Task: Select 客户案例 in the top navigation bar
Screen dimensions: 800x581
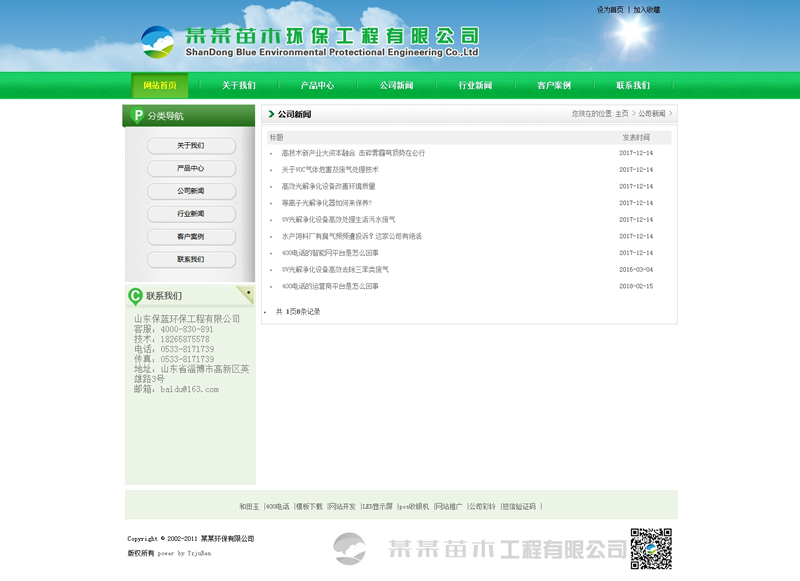Action: point(554,86)
